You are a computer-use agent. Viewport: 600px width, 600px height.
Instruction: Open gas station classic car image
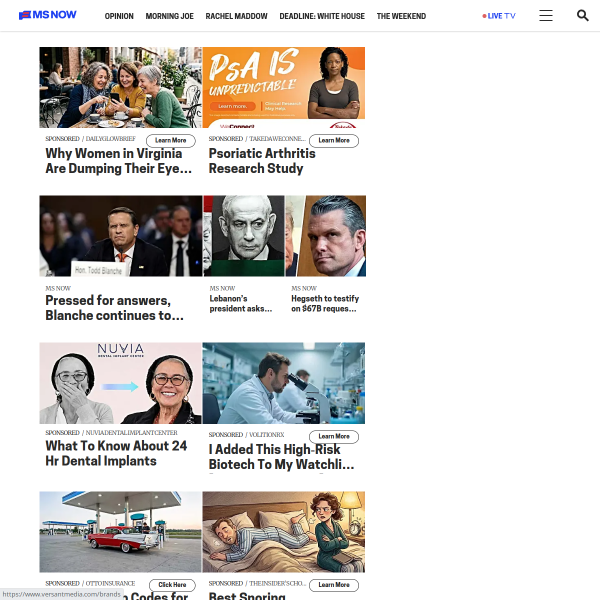120,532
